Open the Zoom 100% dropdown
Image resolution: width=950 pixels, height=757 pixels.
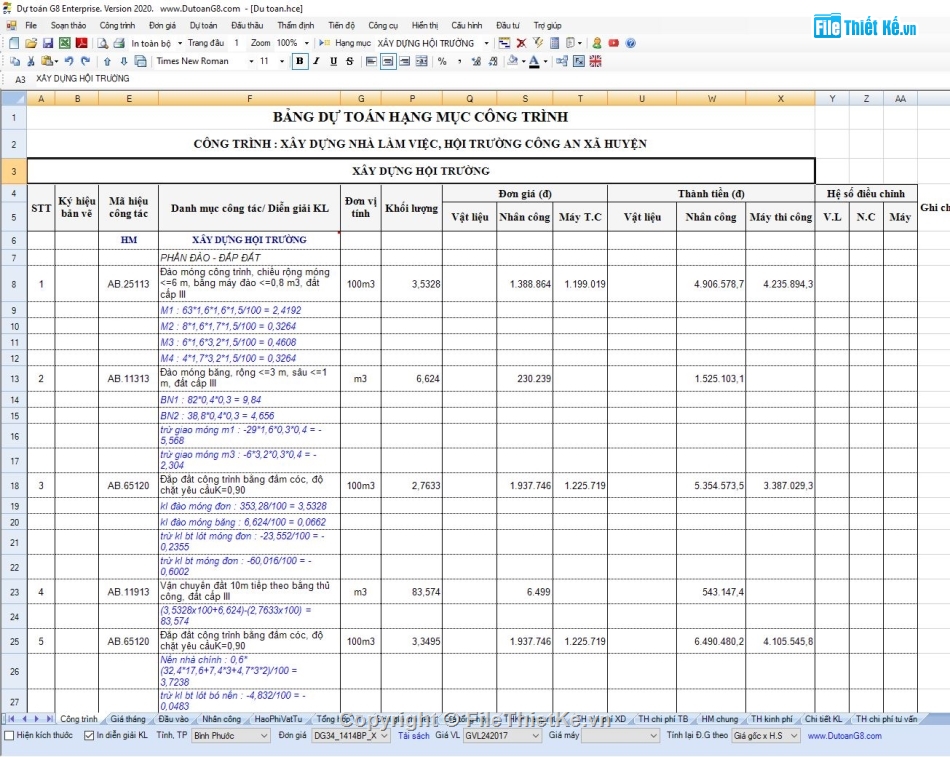point(307,43)
